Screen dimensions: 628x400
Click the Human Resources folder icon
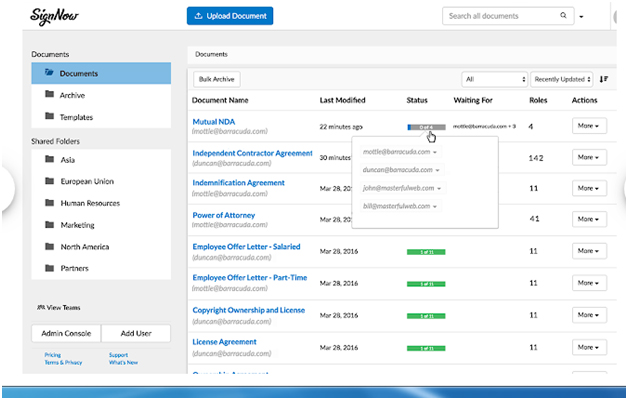pyautogui.click(x=49, y=203)
